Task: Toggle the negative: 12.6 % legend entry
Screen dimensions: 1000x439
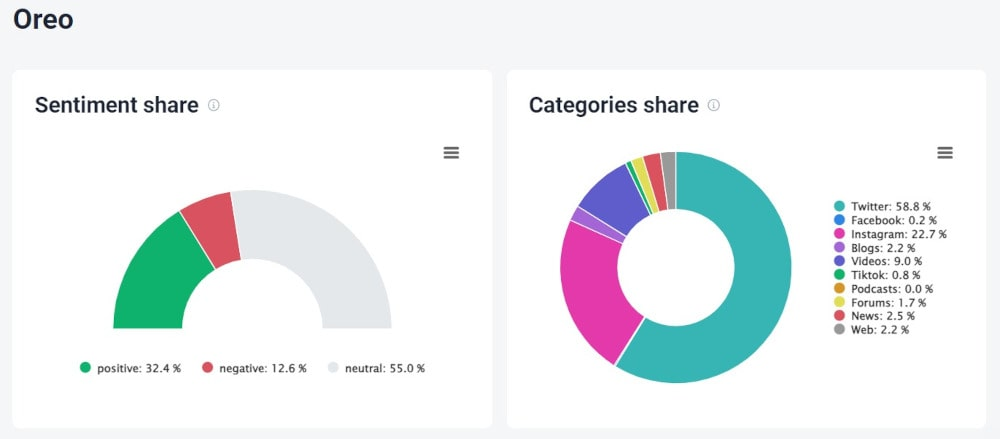Action: click(x=254, y=368)
